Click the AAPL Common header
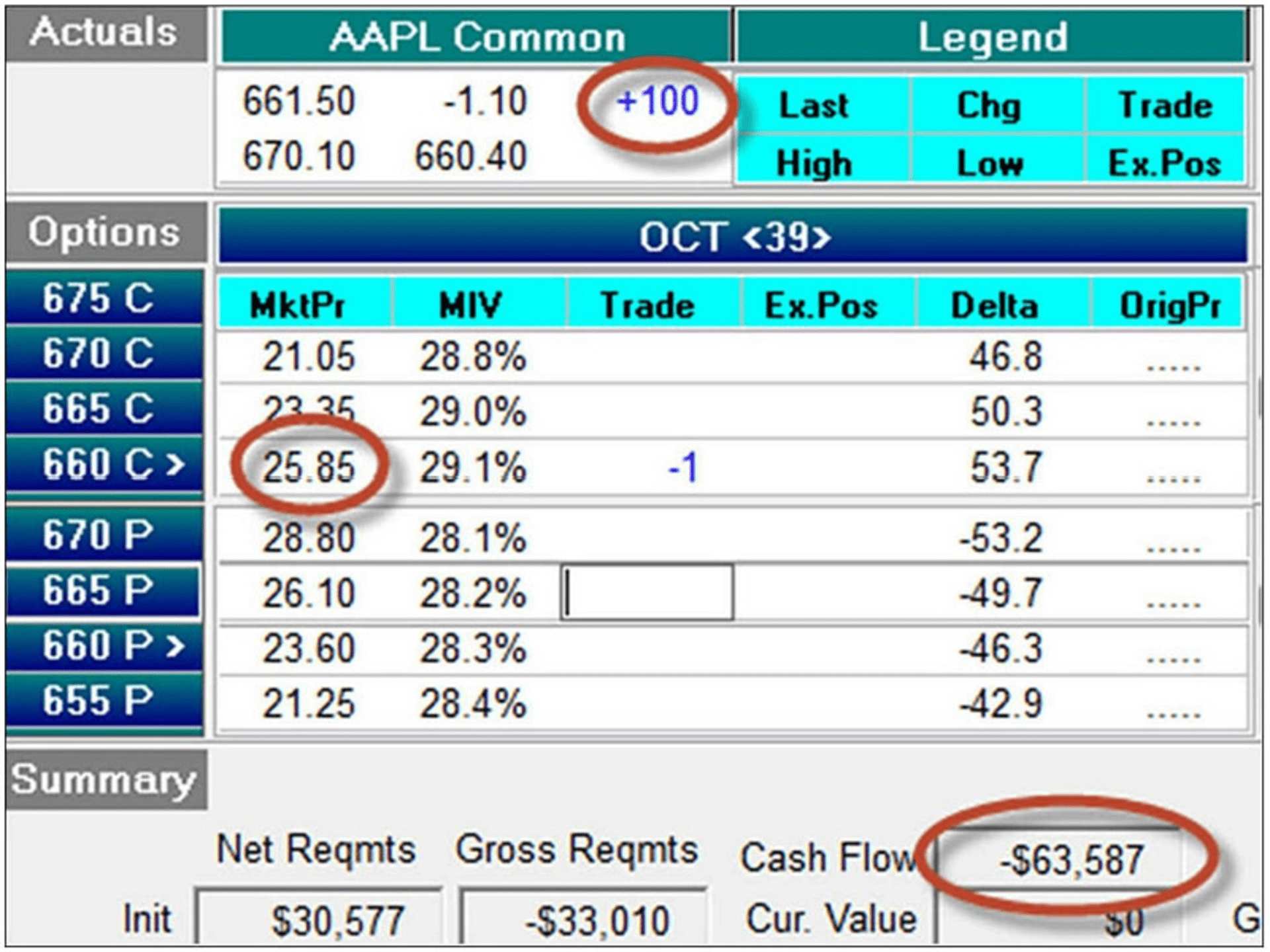Screen dimensions: 1270x952 (x=476, y=36)
